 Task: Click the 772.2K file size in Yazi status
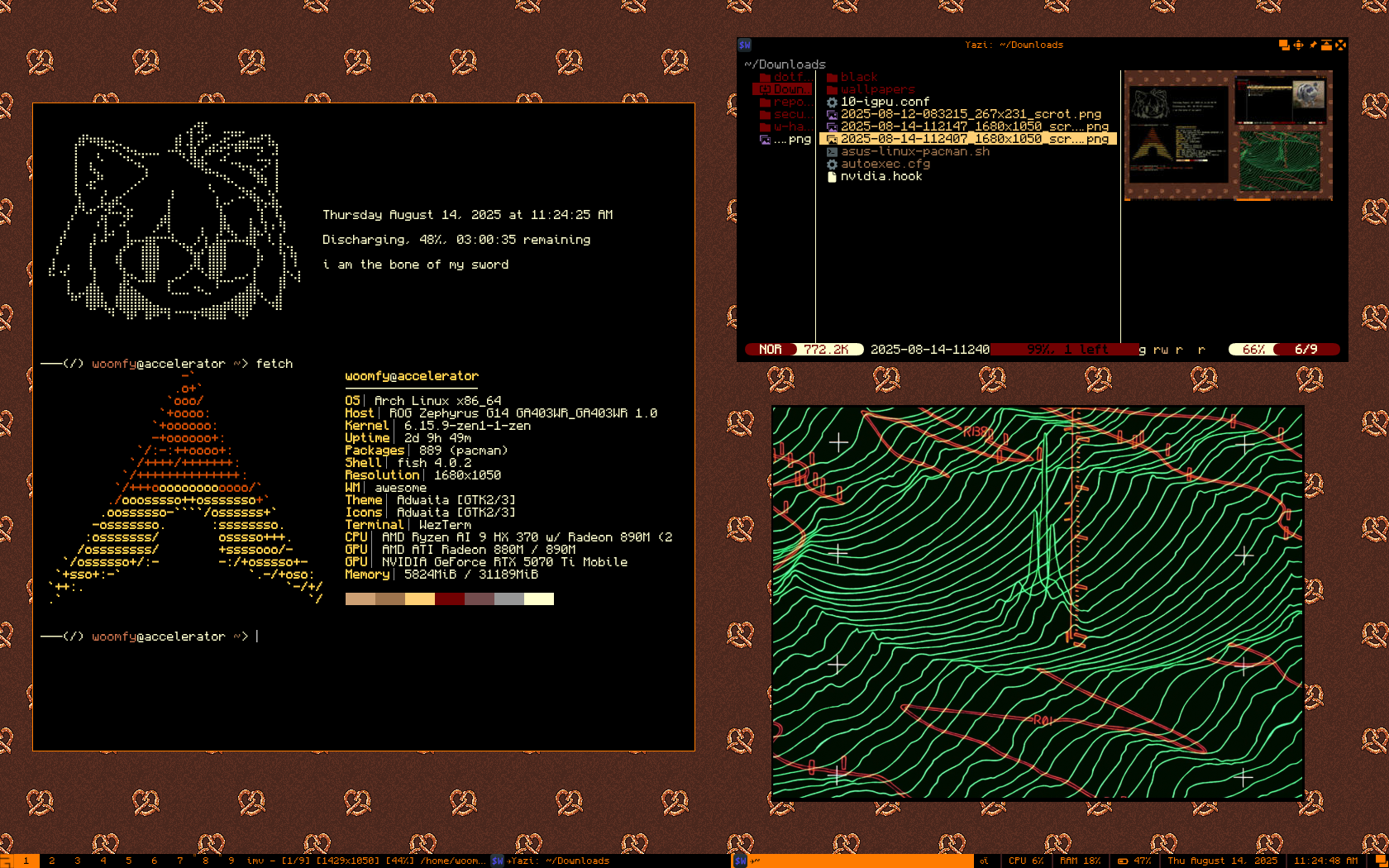tap(826, 350)
